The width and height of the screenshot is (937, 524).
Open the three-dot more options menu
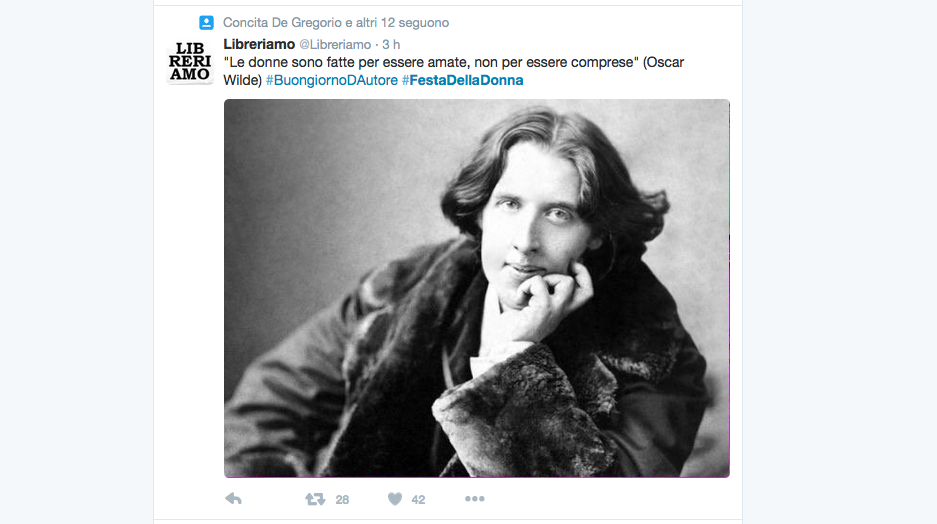click(474, 499)
